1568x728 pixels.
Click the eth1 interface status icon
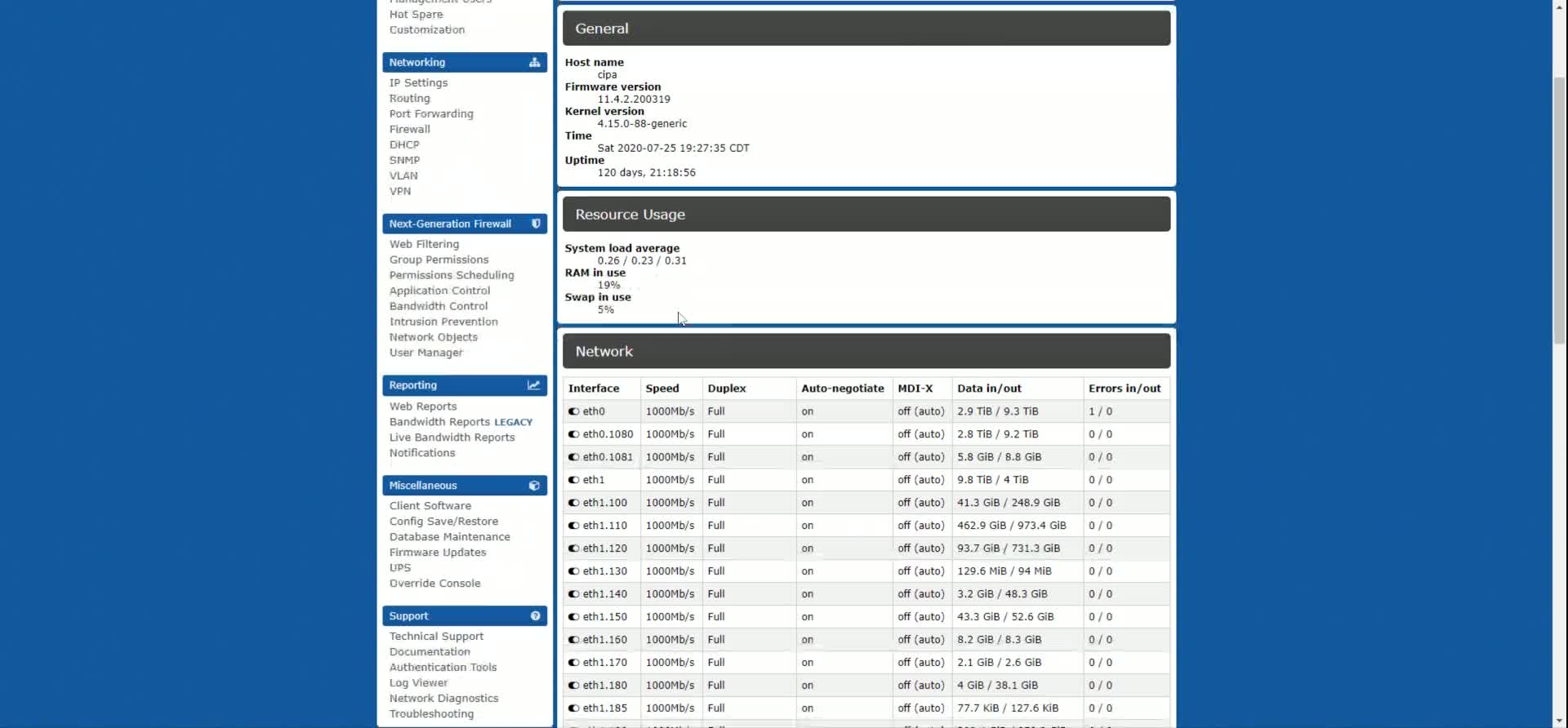[573, 480]
